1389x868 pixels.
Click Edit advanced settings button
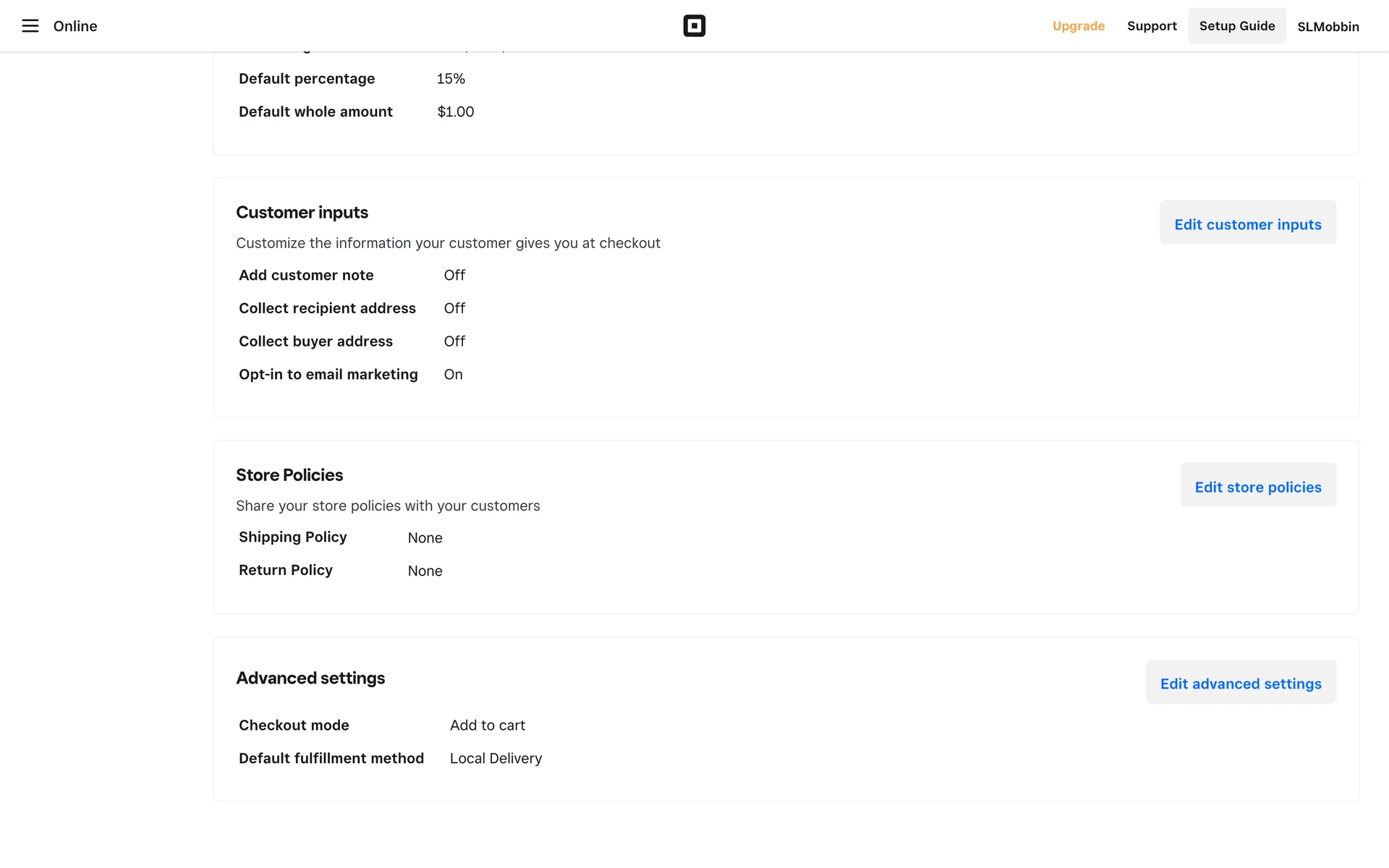pyautogui.click(x=1240, y=684)
